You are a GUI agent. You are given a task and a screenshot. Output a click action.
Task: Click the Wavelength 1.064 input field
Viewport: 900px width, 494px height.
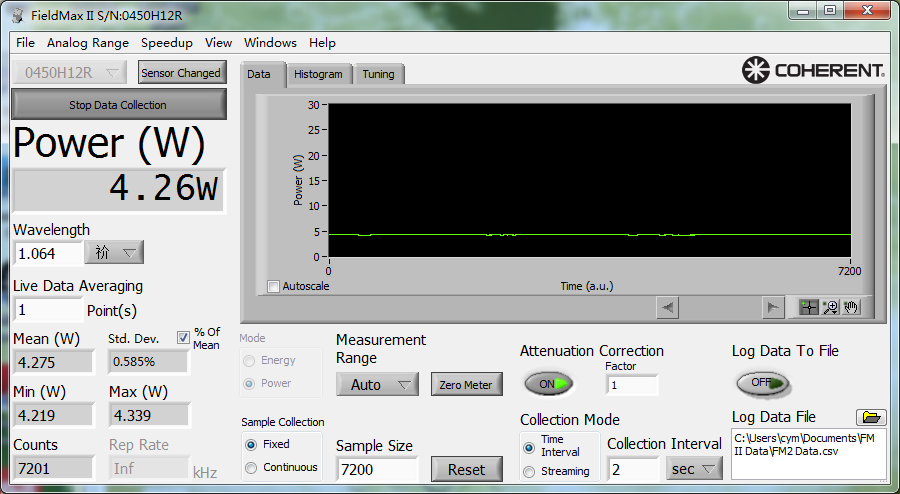[48, 254]
